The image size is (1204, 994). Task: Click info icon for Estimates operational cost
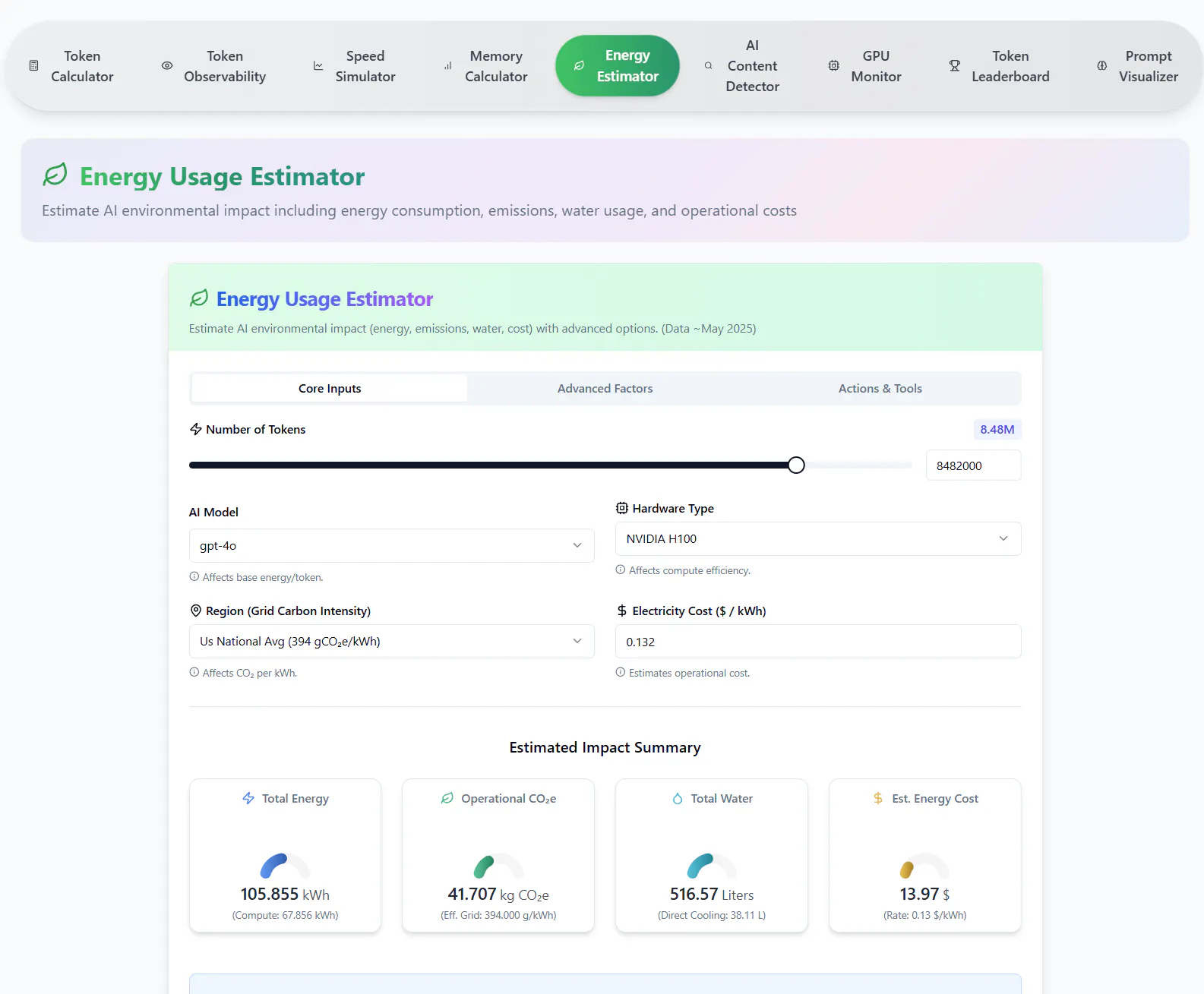621,672
